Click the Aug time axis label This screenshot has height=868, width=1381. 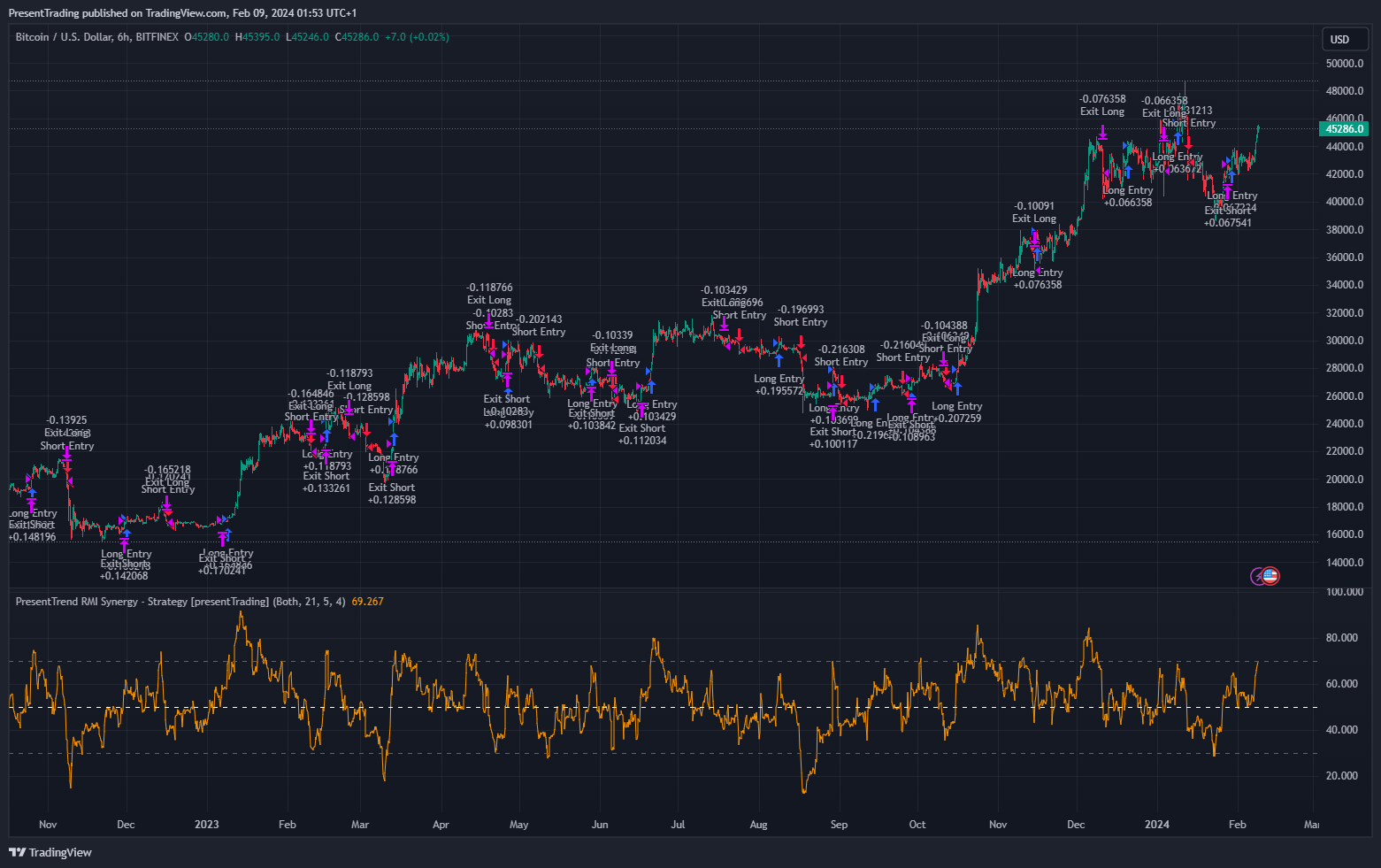(758, 825)
